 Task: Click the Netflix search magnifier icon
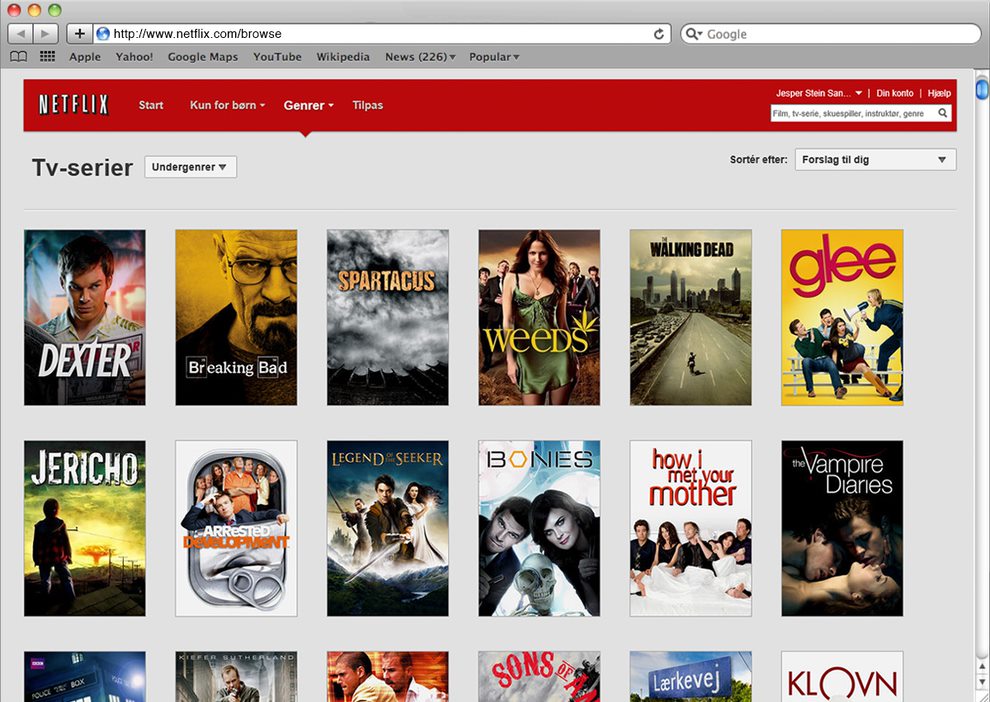coord(943,113)
